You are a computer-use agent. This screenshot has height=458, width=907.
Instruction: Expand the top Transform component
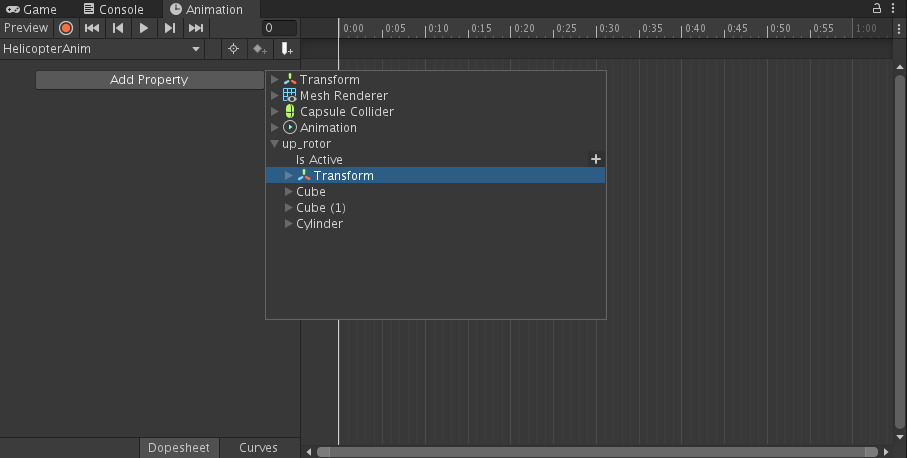tap(275, 80)
